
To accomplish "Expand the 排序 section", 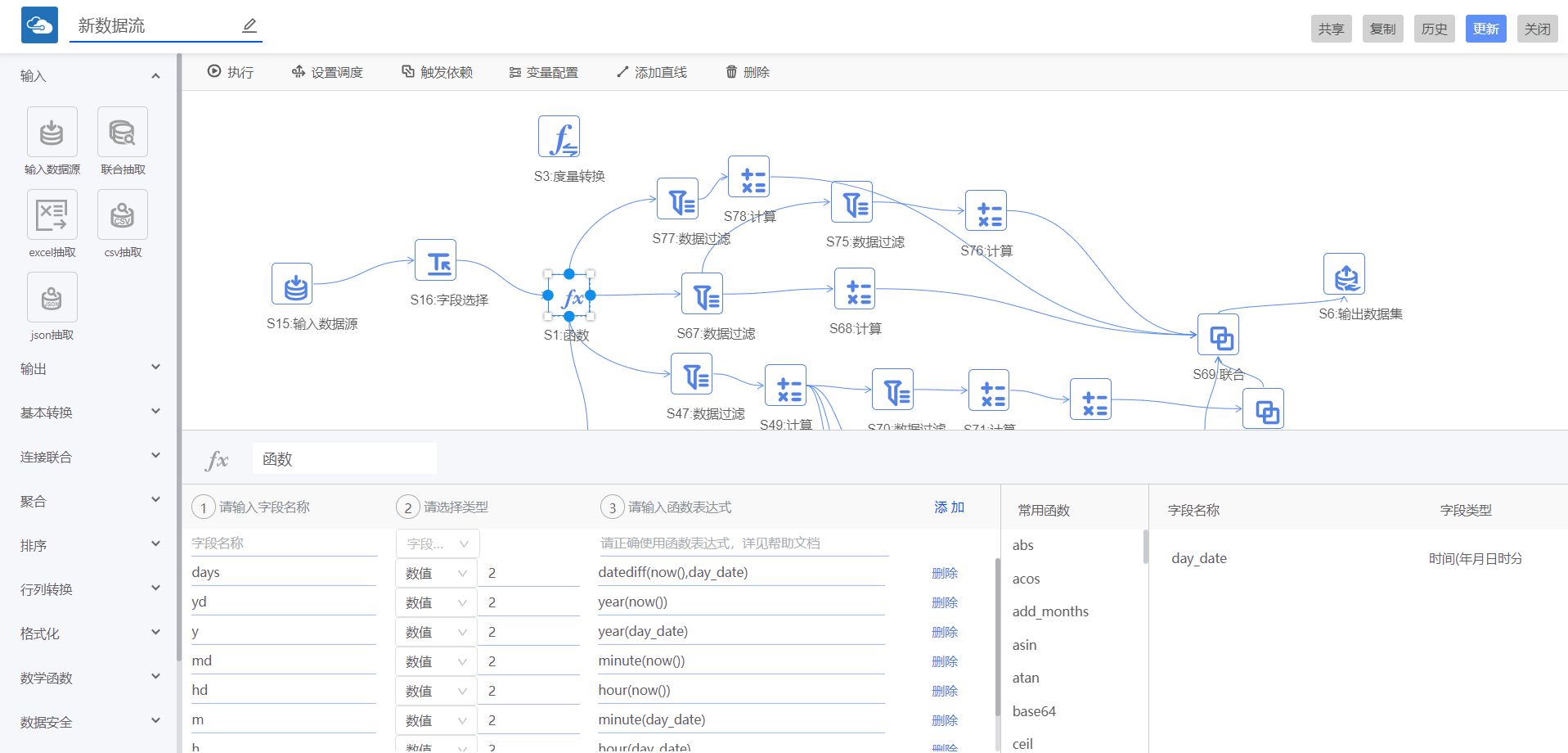I will (x=155, y=544).
